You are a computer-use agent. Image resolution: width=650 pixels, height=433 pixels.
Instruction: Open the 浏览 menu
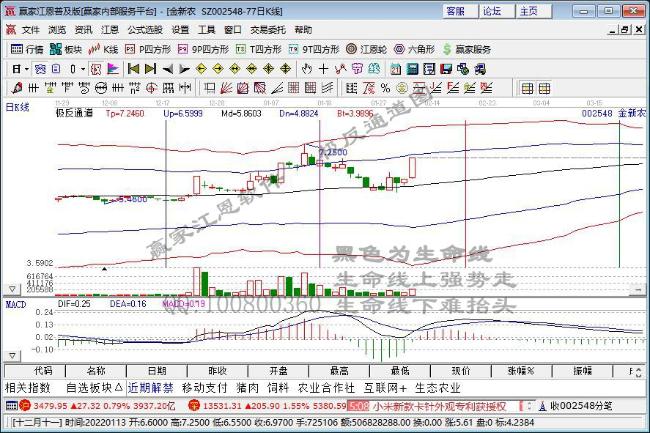point(57,30)
